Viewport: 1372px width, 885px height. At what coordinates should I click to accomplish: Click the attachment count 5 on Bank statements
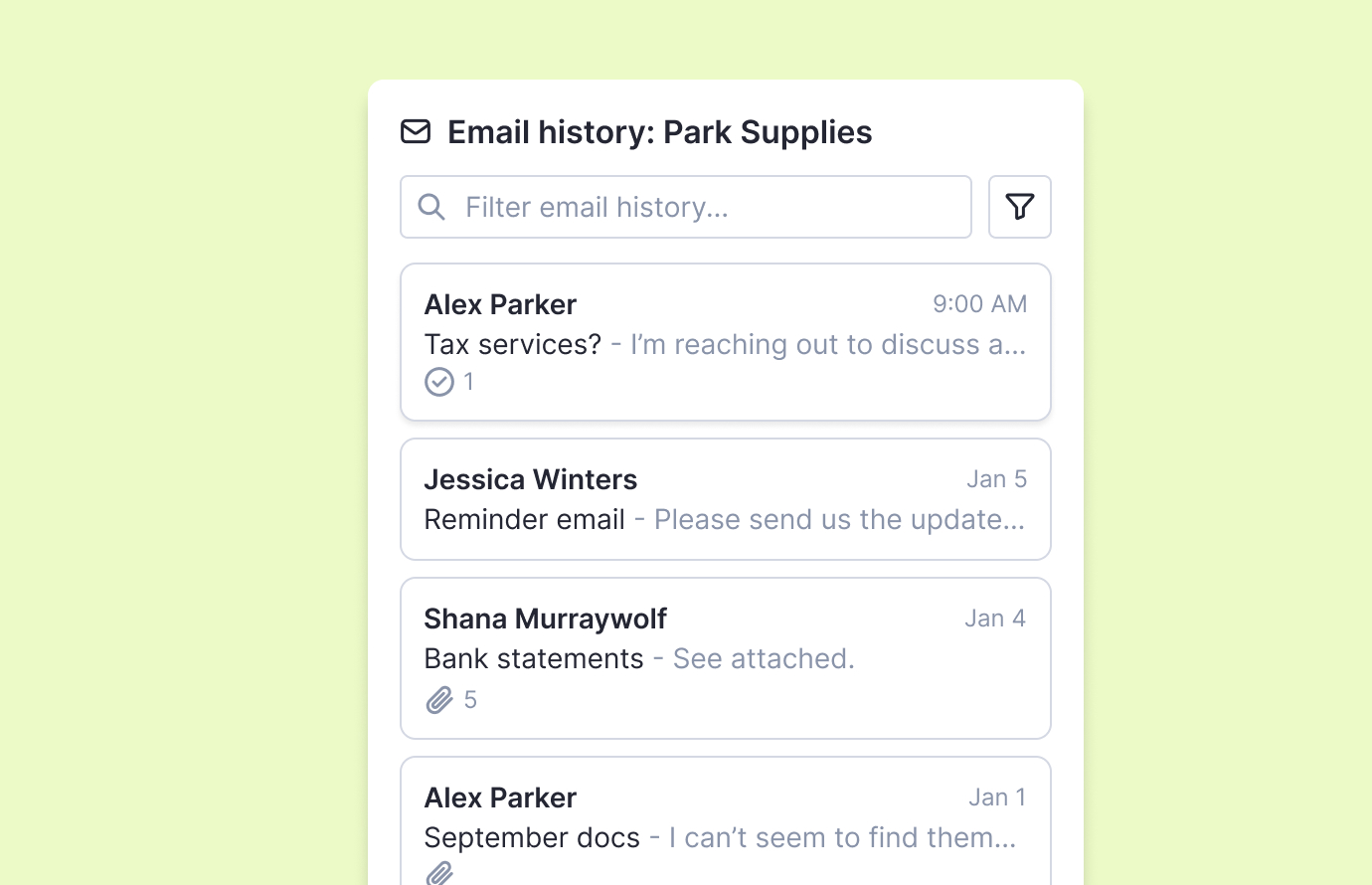[x=470, y=700]
